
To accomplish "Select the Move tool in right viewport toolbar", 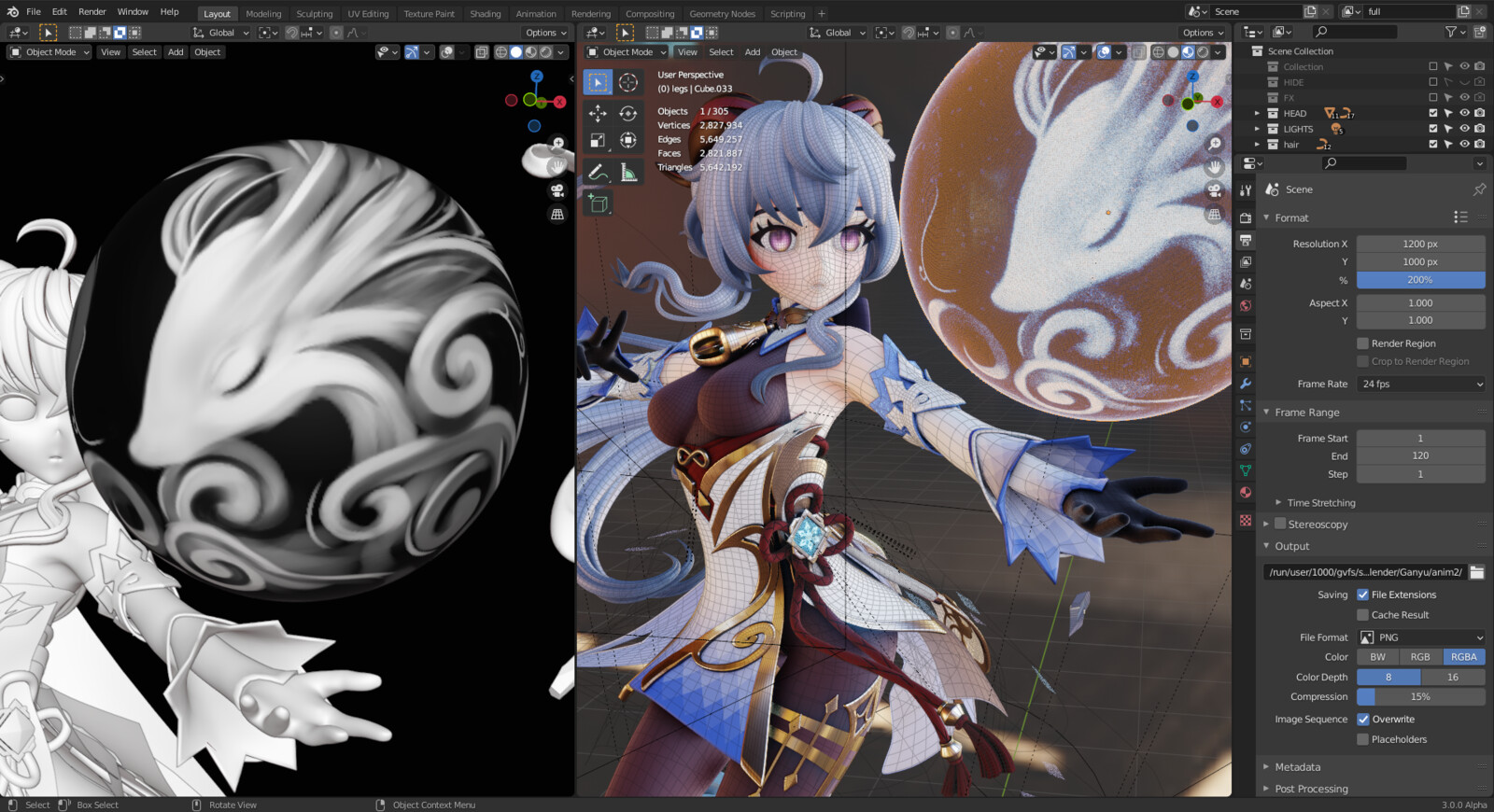I will click(598, 113).
